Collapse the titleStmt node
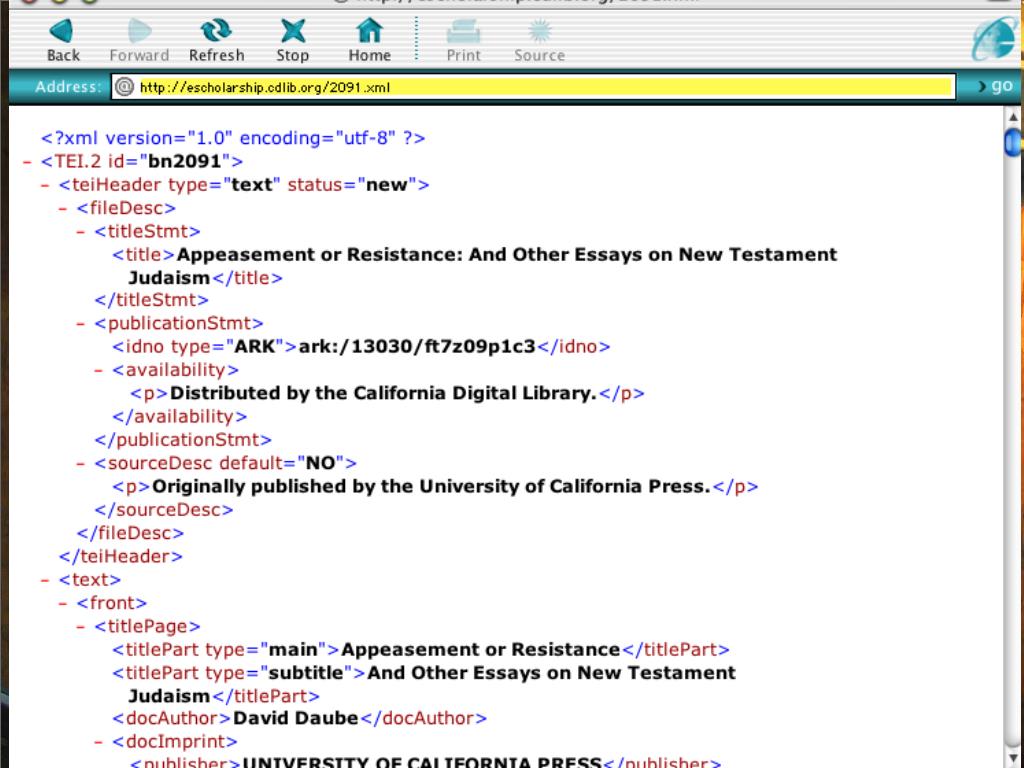 pyautogui.click(x=80, y=231)
